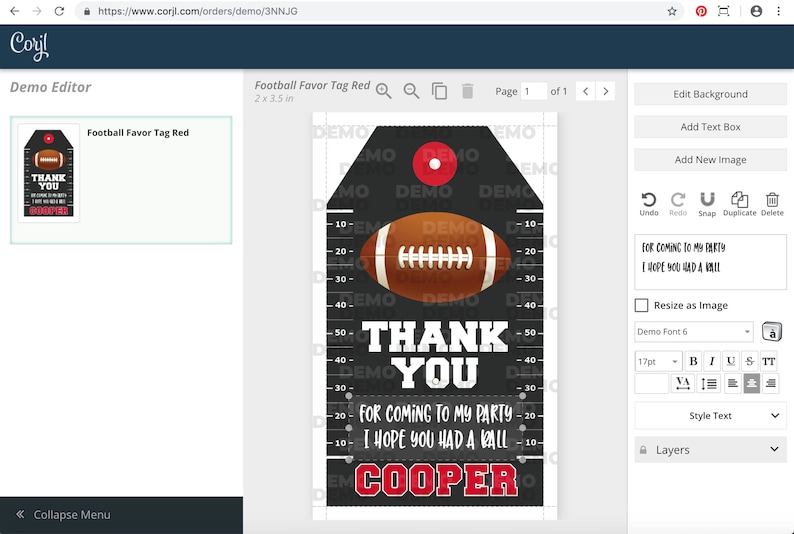794x534 pixels.
Task: Go back in the browser
Action: (x=15, y=11)
